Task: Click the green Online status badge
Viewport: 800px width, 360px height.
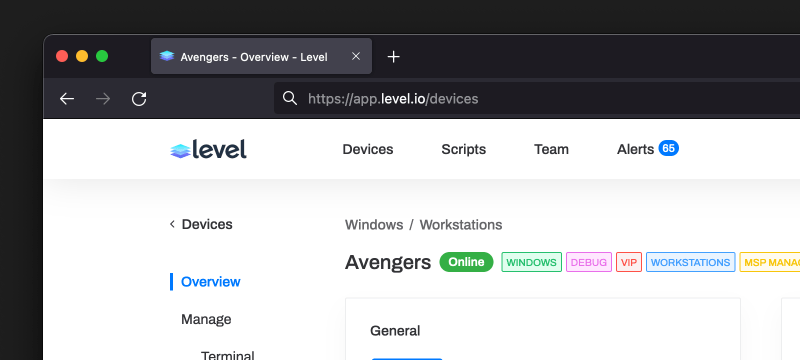Action: pos(466,262)
